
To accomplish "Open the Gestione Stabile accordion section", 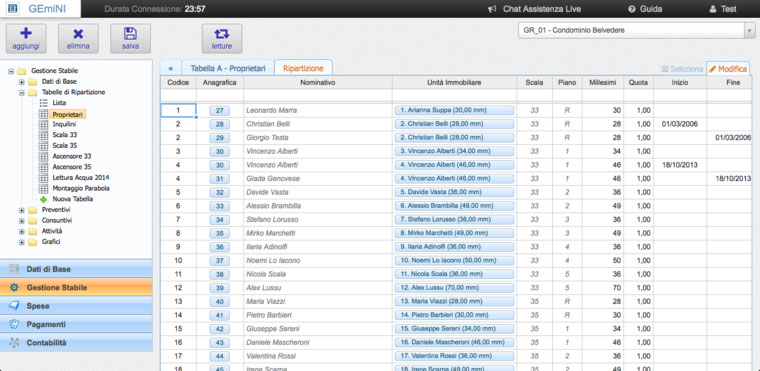I will click(76, 287).
